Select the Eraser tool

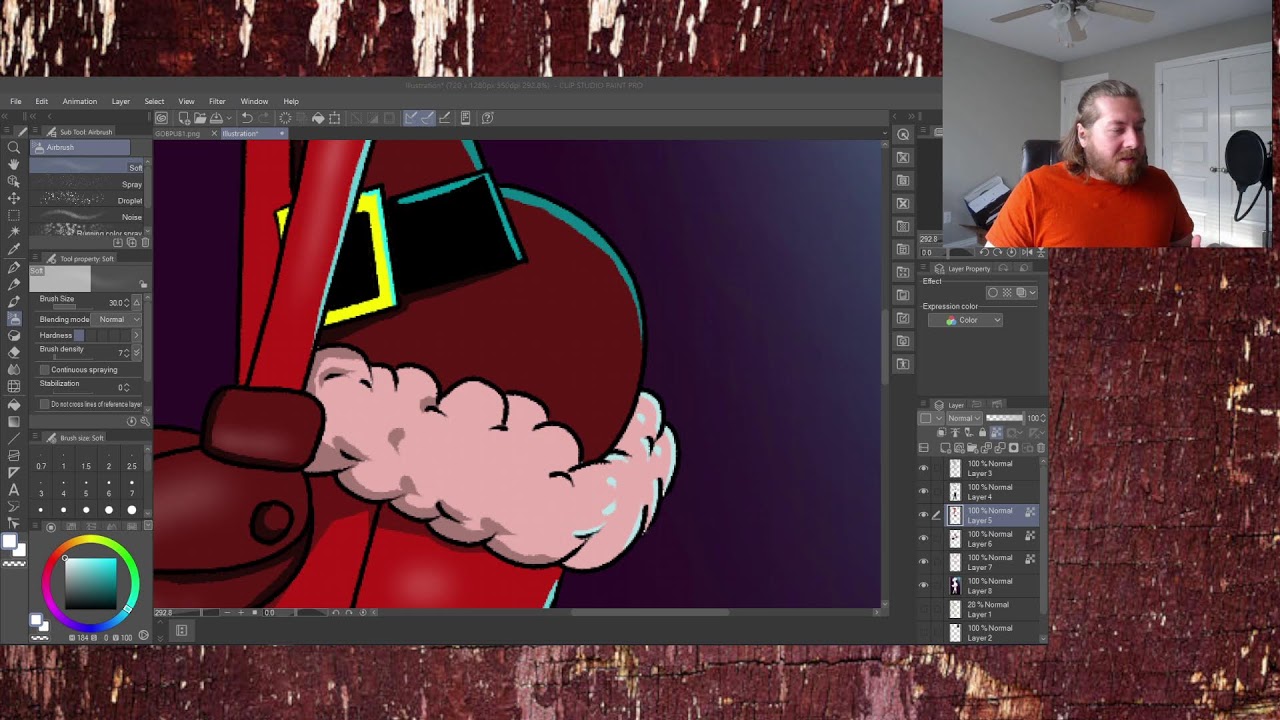tap(14, 353)
